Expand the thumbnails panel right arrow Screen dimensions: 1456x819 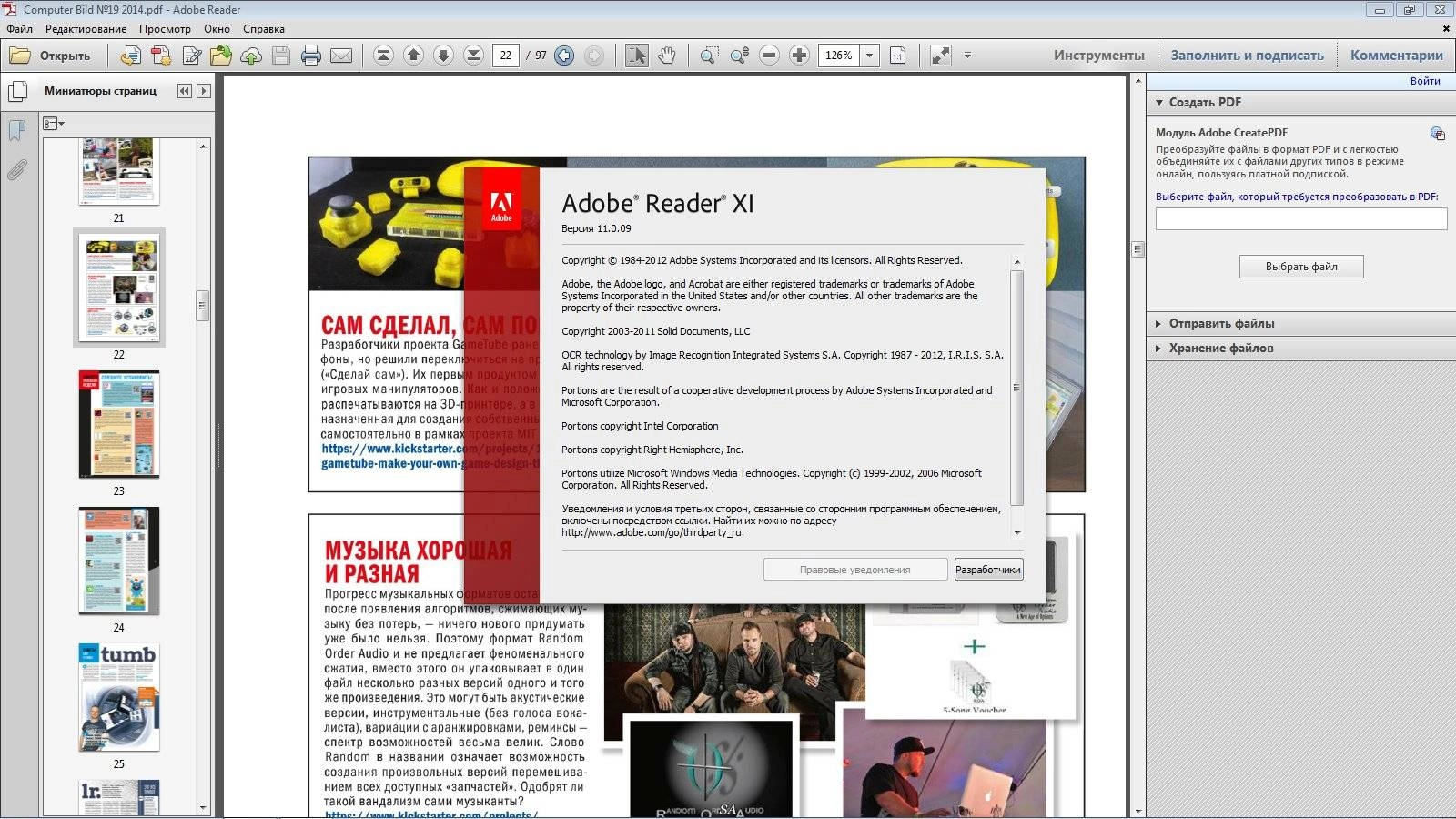204,91
